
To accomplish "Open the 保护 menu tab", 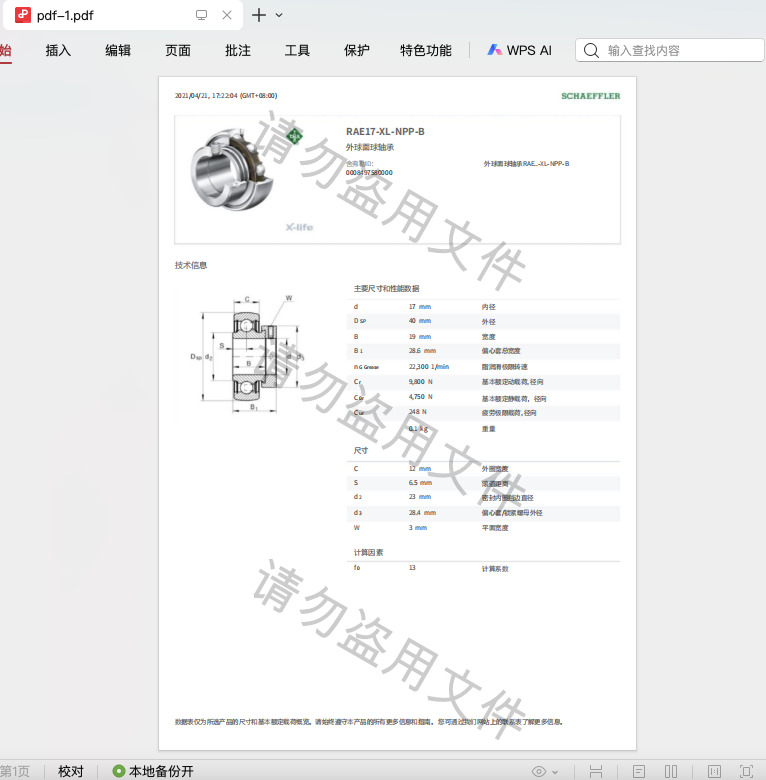I will 357,50.
